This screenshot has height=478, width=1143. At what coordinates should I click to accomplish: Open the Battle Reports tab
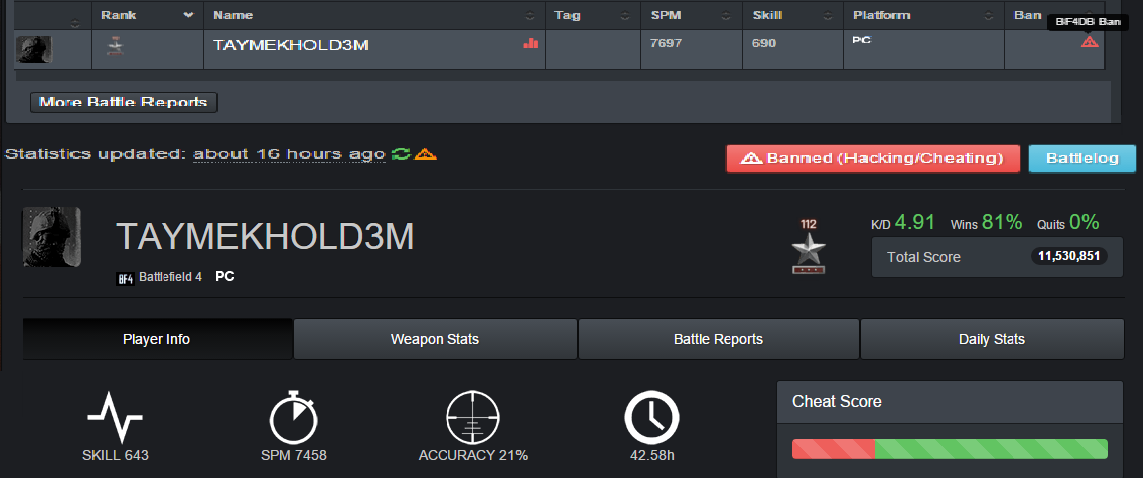click(719, 339)
